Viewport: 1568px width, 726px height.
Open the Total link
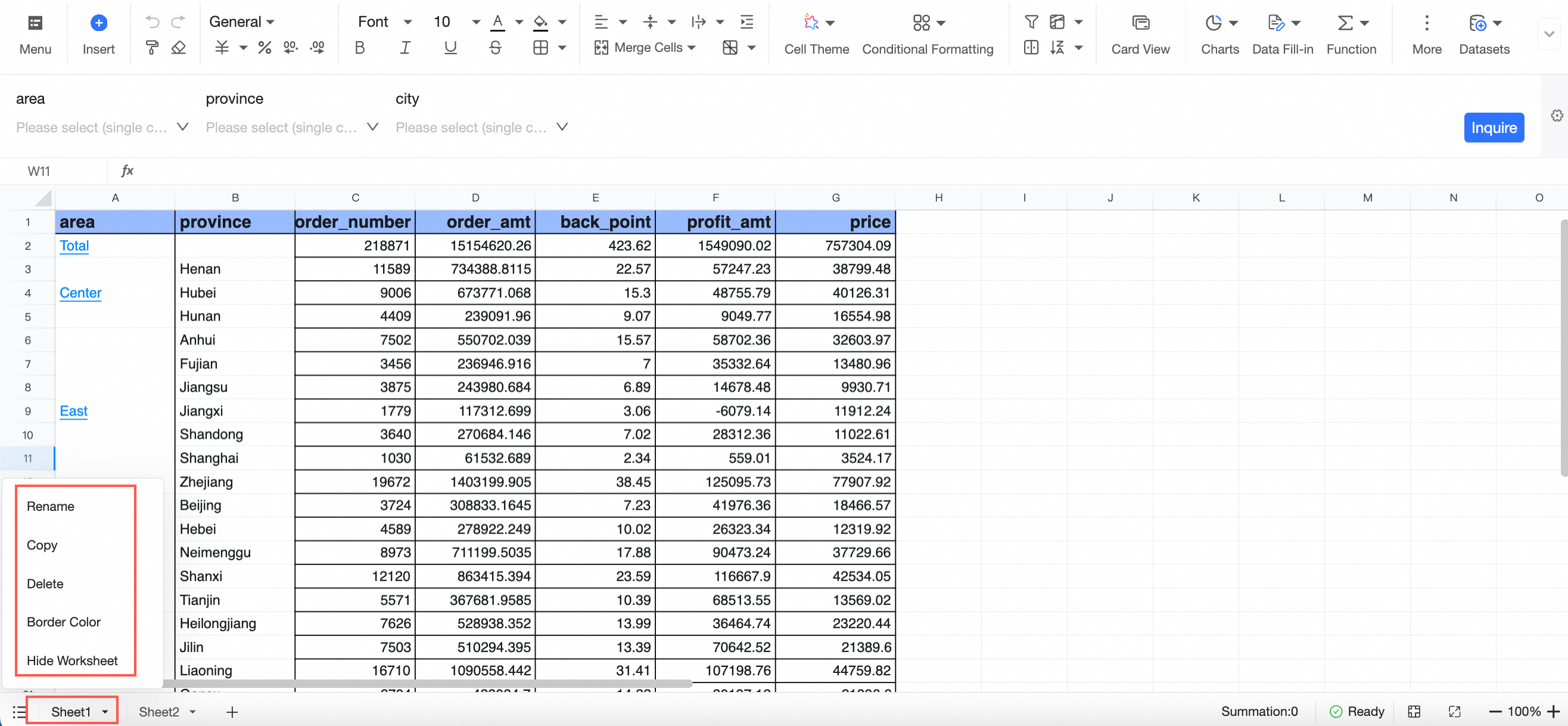coord(74,246)
